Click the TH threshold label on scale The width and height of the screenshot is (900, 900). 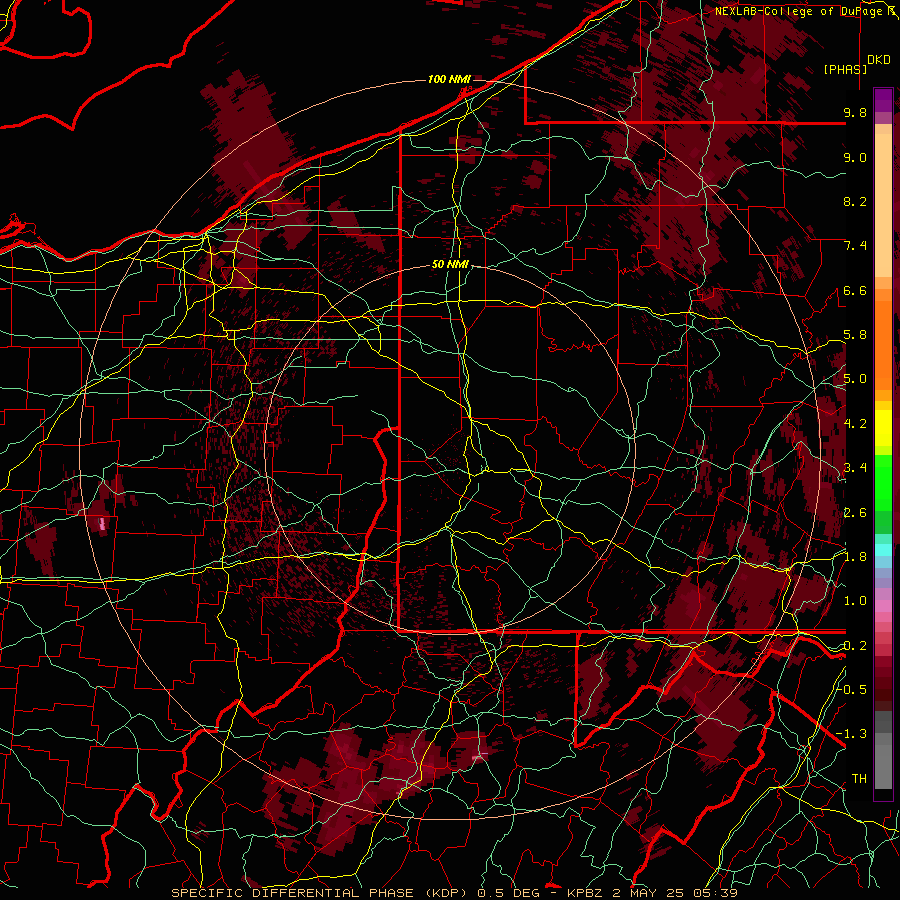859,779
